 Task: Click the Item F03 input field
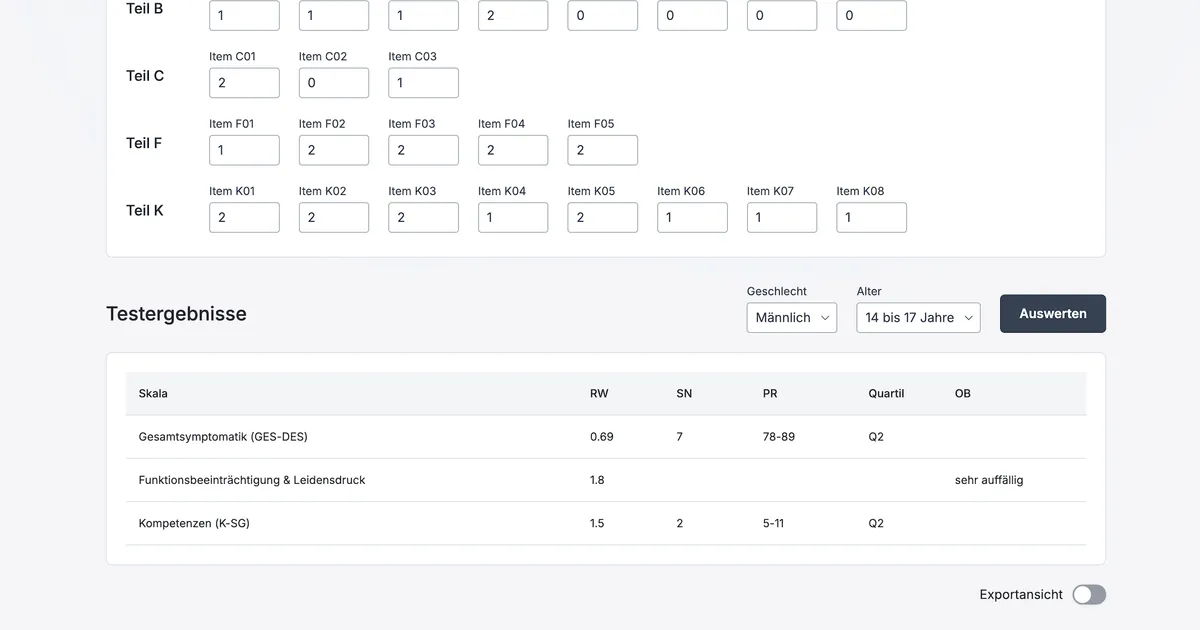[x=423, y=150]
